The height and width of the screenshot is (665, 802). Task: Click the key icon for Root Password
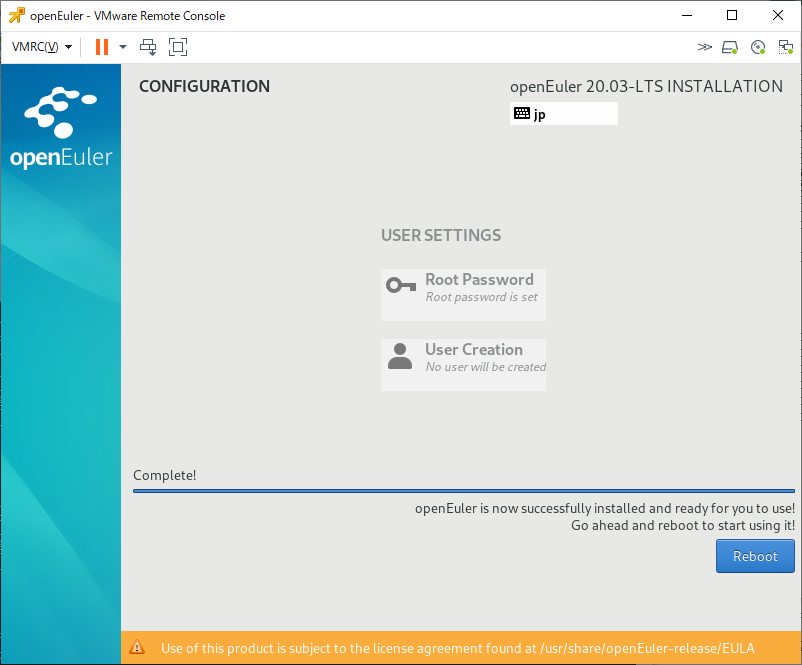click(401, 285)
